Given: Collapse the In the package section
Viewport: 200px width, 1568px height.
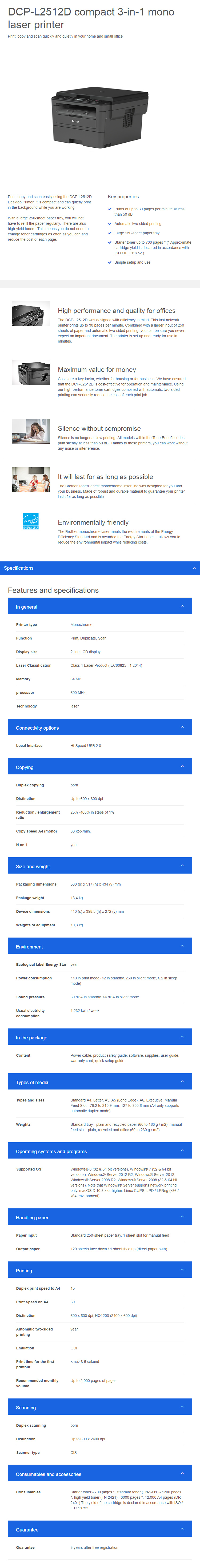Looking at the screenshot, I should click(x=182, y=1037).
